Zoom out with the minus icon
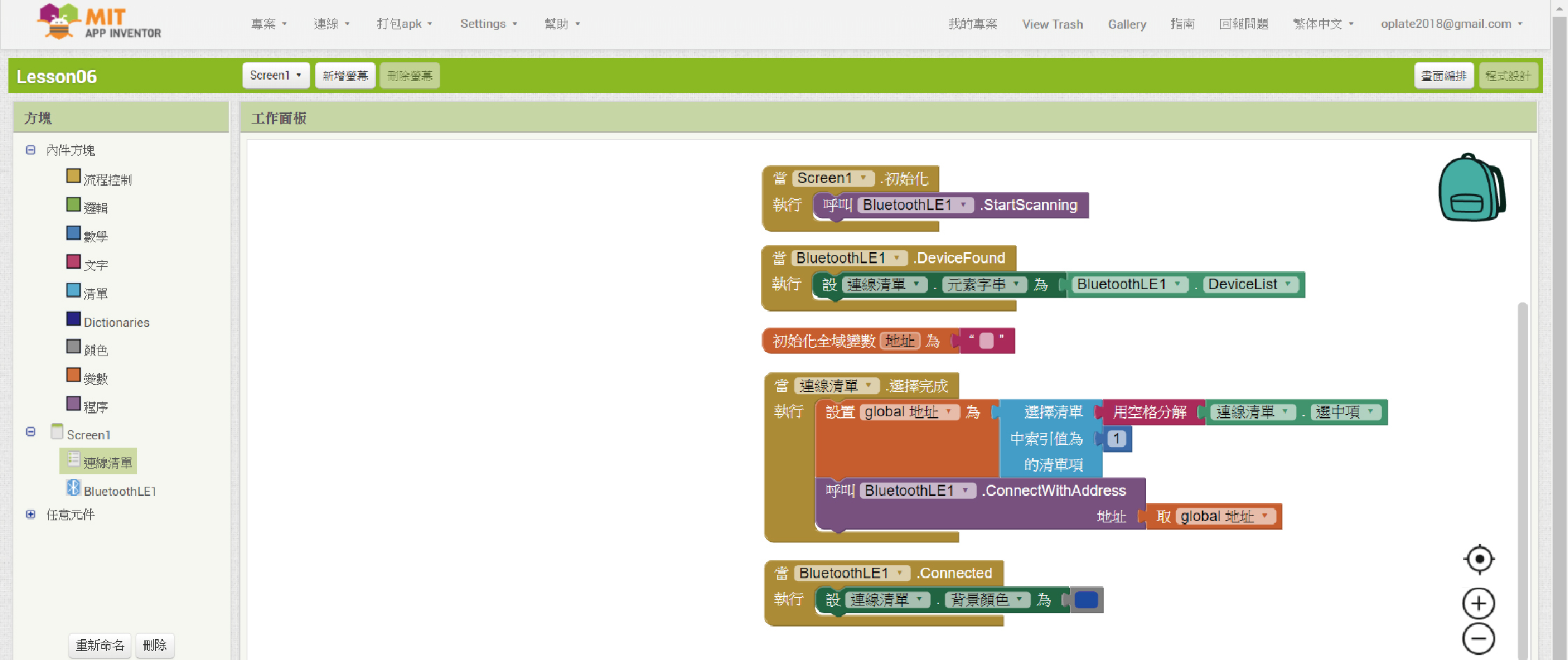Viewport: 1568px width, 660px height. (1479, 639)
